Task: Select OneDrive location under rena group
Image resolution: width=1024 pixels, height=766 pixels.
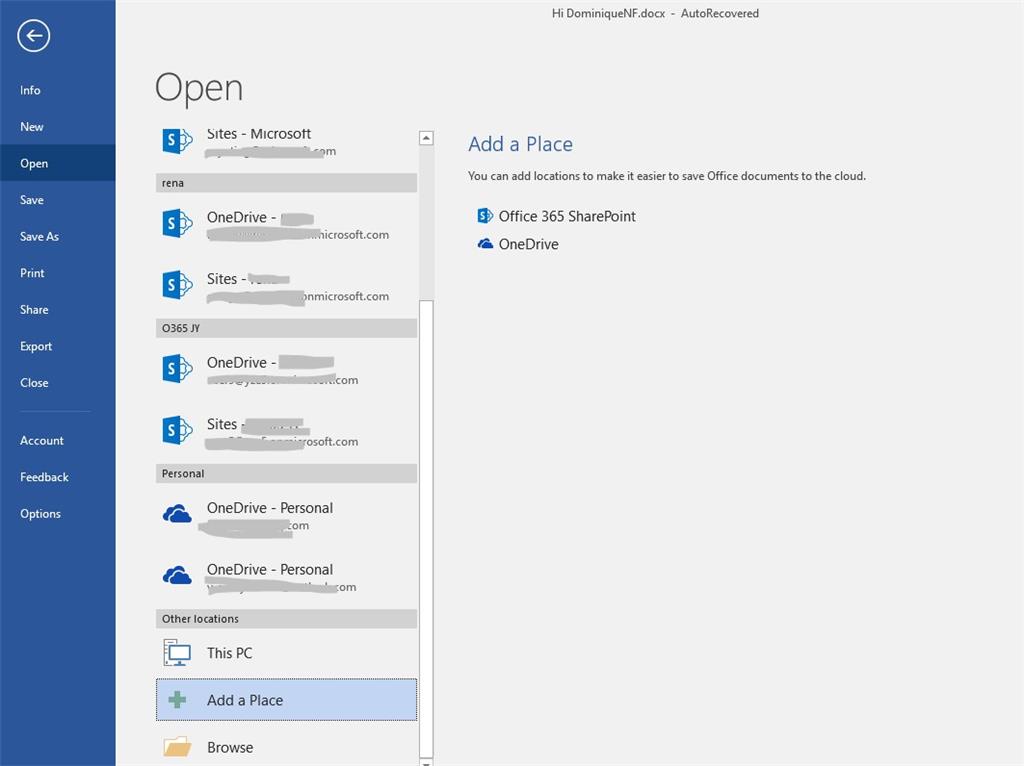Action: click(x=286, y=224)
